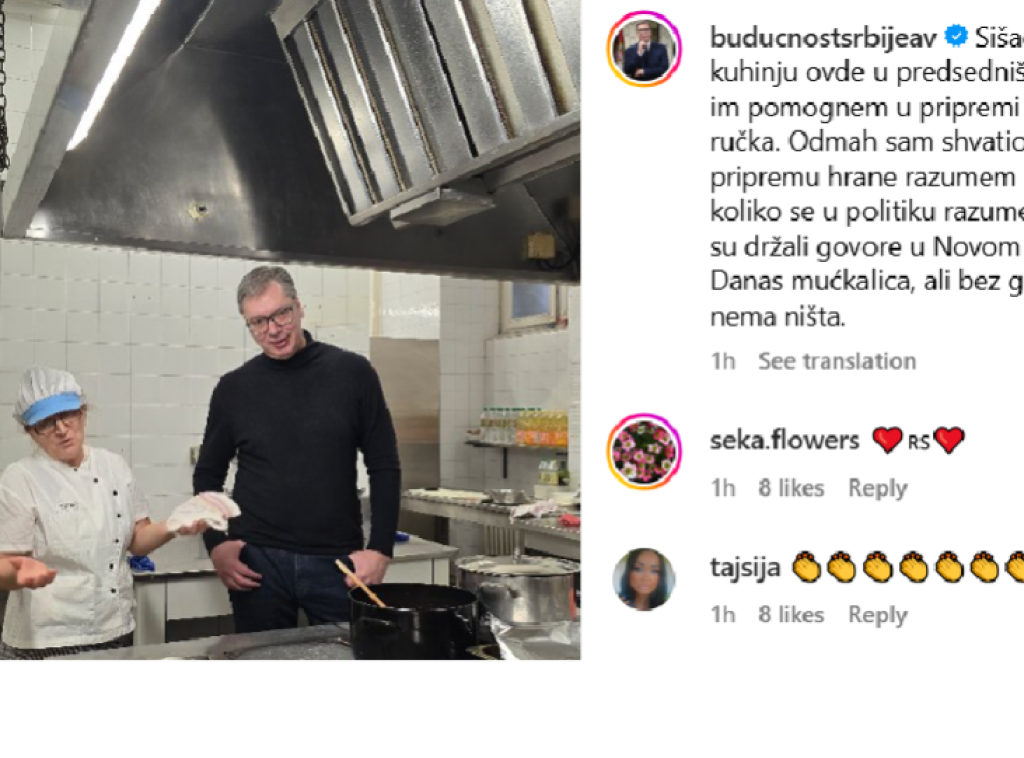
Task: Open buducnostsrbijeav profile avatar
Action: tap(645, 48)
